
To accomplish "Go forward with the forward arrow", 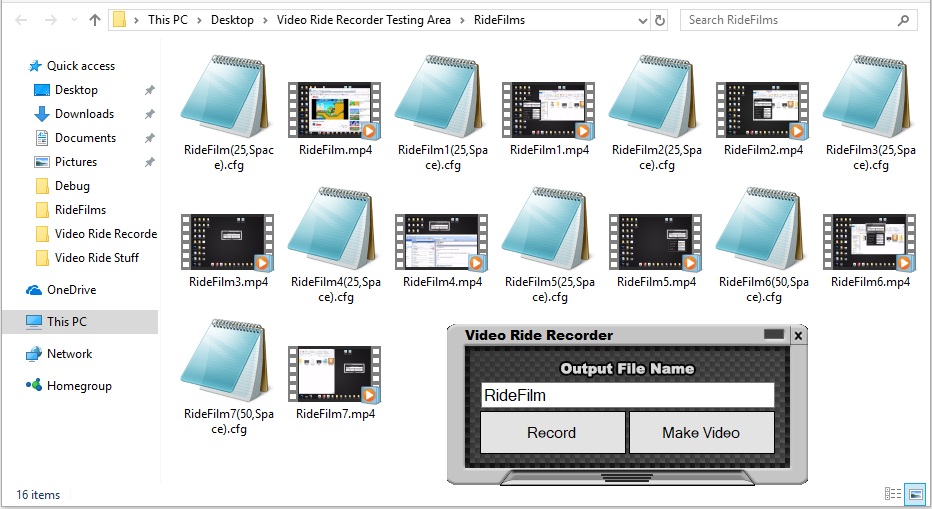I will click(51, 20).
